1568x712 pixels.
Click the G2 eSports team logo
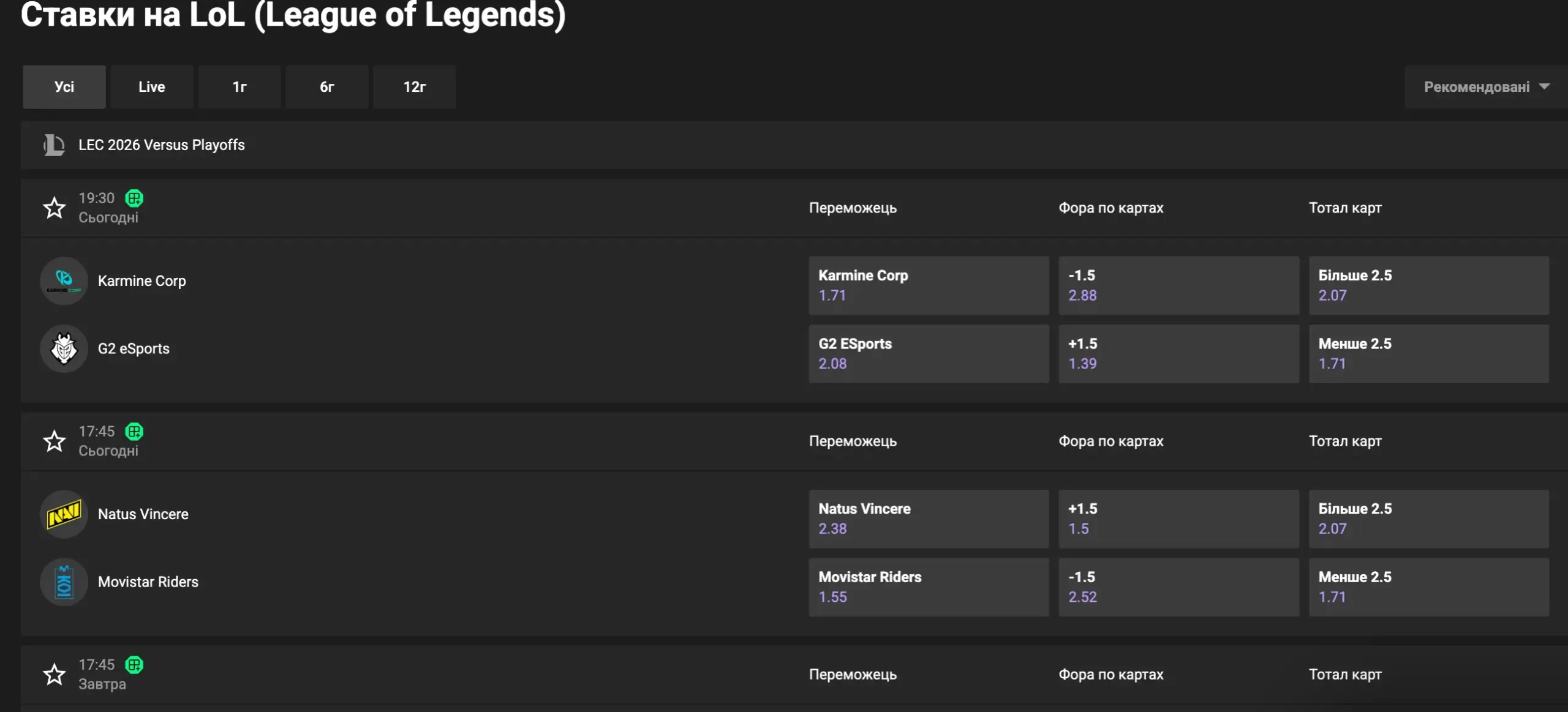(64, 349)
